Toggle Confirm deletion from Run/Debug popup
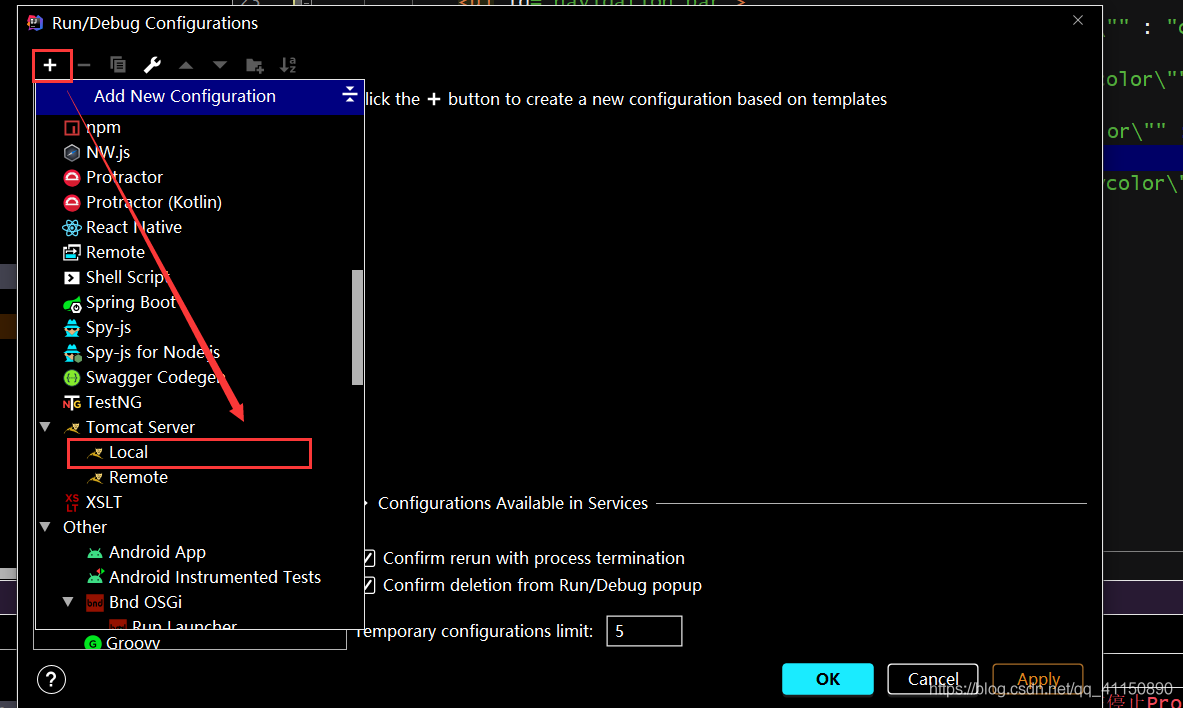Screen dimensions: 1183x708 pos(369,586)
